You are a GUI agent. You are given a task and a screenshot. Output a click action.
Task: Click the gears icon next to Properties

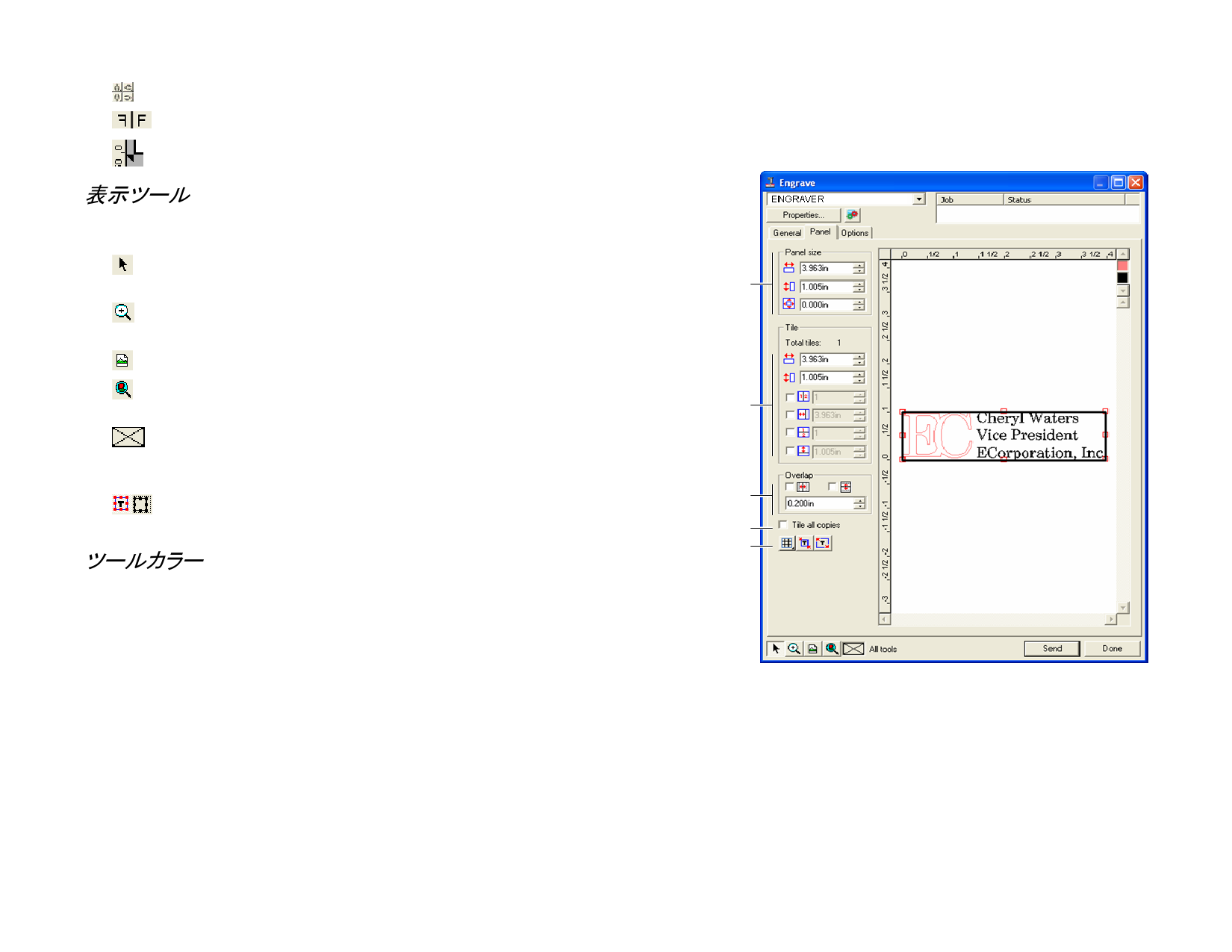click(x=852, y=215)
